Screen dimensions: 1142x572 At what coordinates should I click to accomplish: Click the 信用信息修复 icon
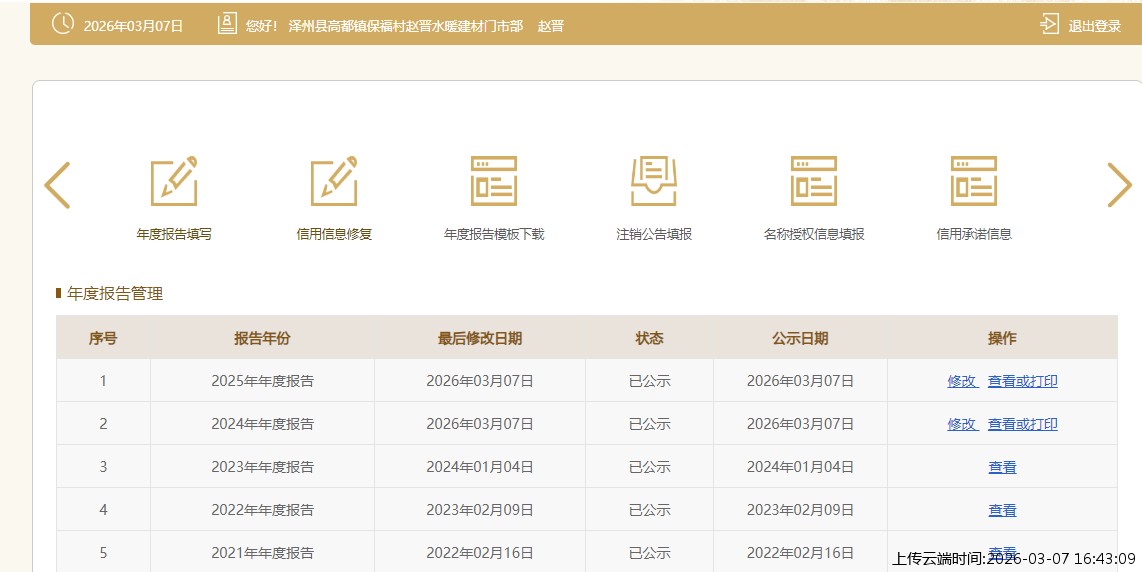point(334,182)
